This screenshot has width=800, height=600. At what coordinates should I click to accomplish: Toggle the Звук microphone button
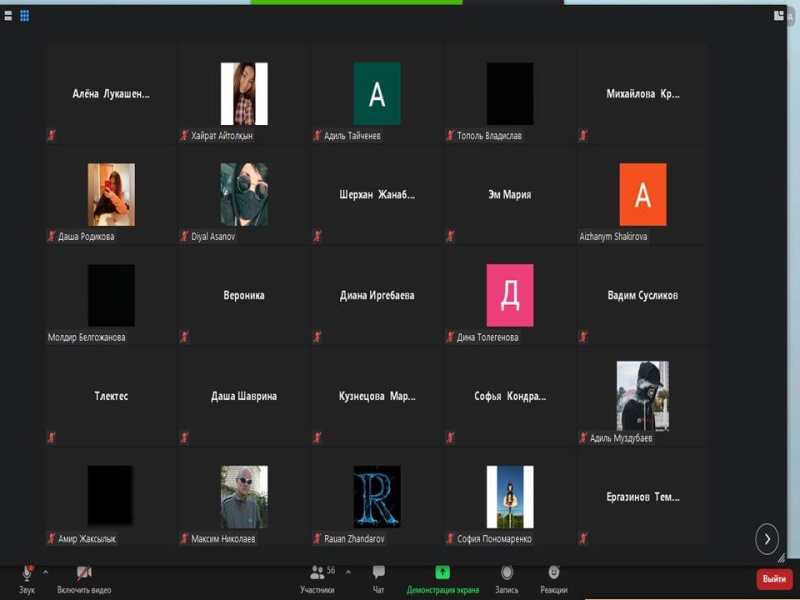27,580
